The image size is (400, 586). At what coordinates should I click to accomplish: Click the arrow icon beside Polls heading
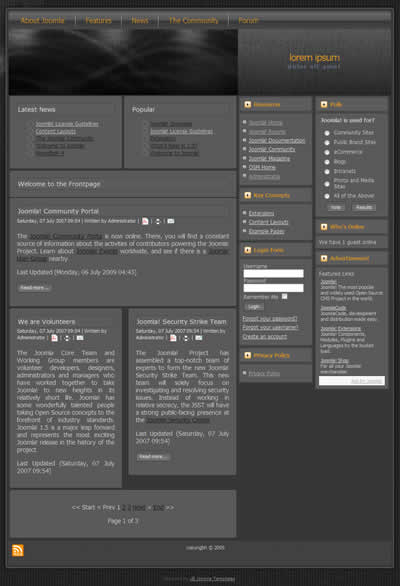click(324, 104)
